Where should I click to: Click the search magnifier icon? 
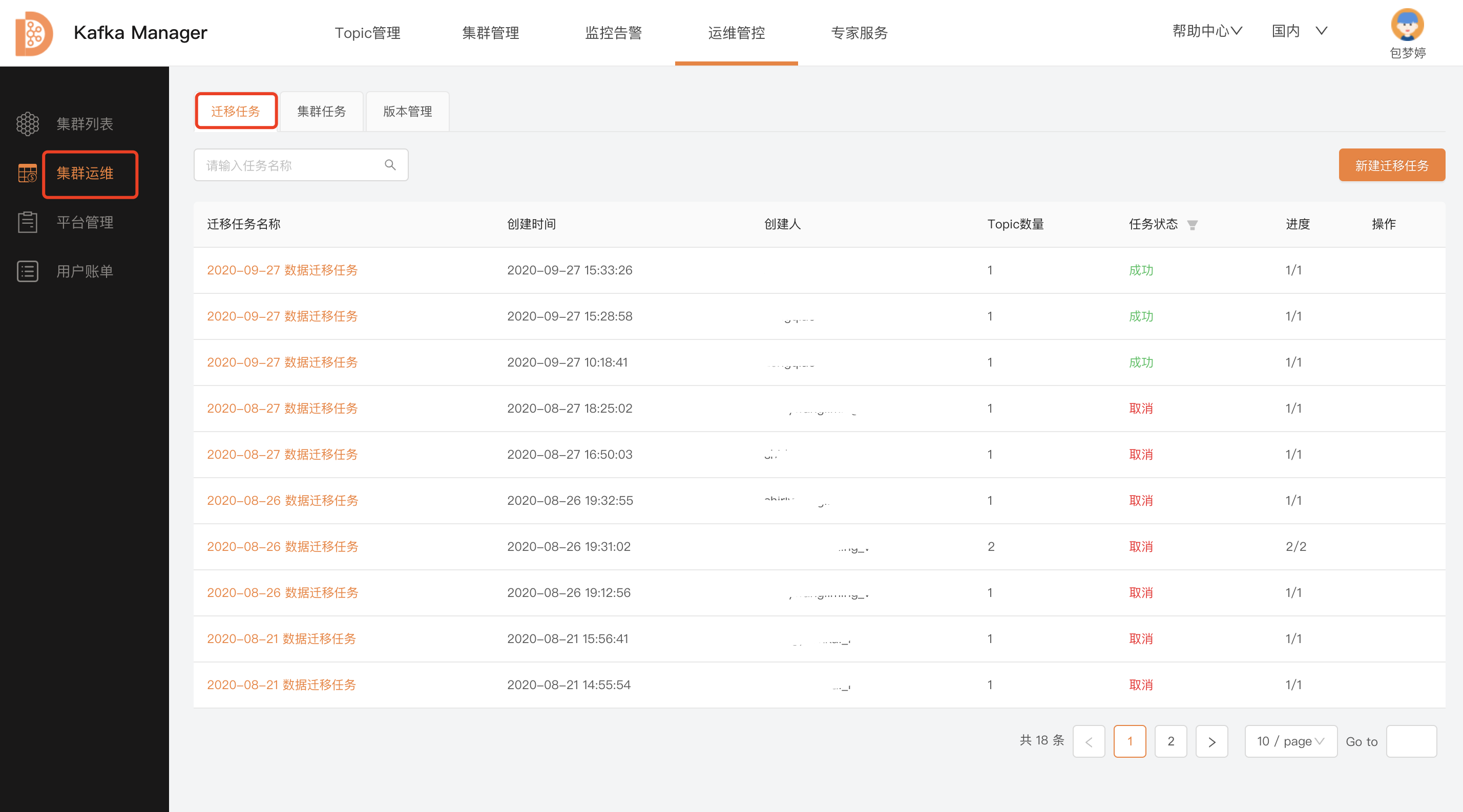(390, 164)
